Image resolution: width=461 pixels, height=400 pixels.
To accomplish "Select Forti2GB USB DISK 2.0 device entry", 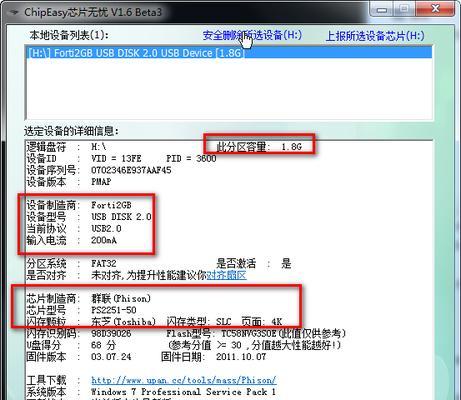I will click(229, 53).
